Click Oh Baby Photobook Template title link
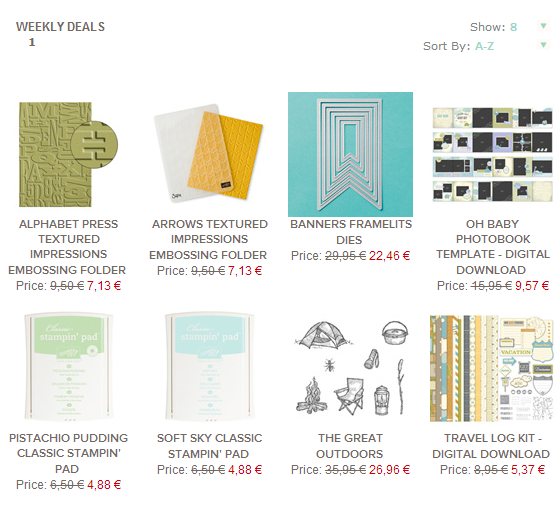The width and height of the screenshot is (560, 507). [492, 247]
